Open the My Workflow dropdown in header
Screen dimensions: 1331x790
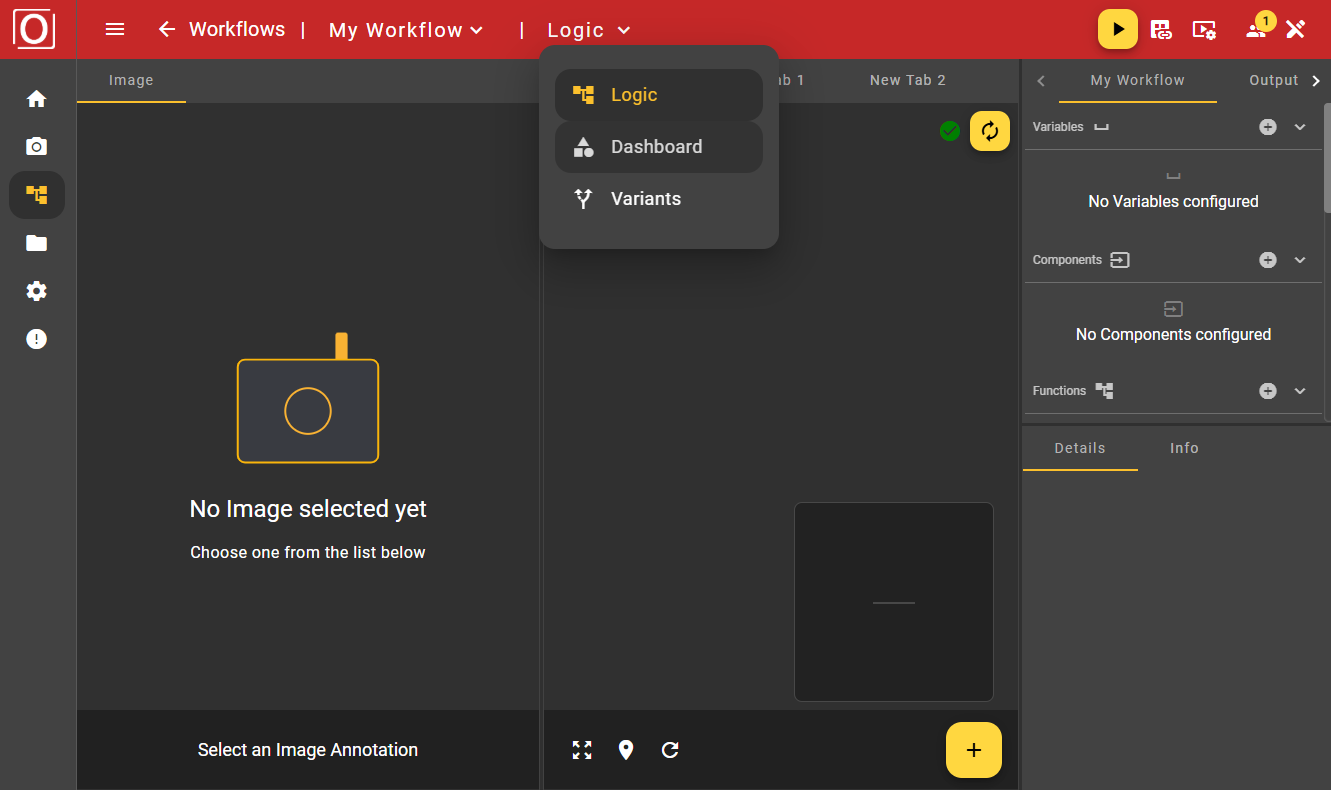[x=406, y=30]
